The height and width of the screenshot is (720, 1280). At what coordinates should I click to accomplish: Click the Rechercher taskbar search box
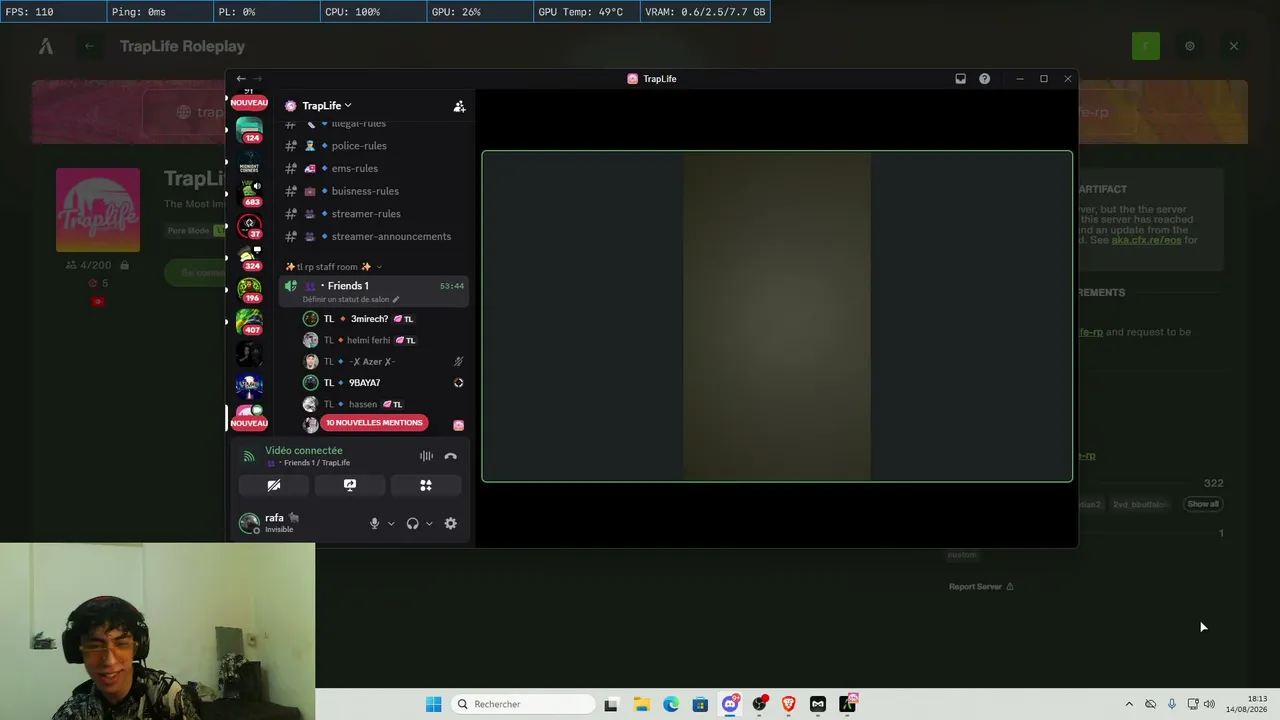tap(522, 704)
